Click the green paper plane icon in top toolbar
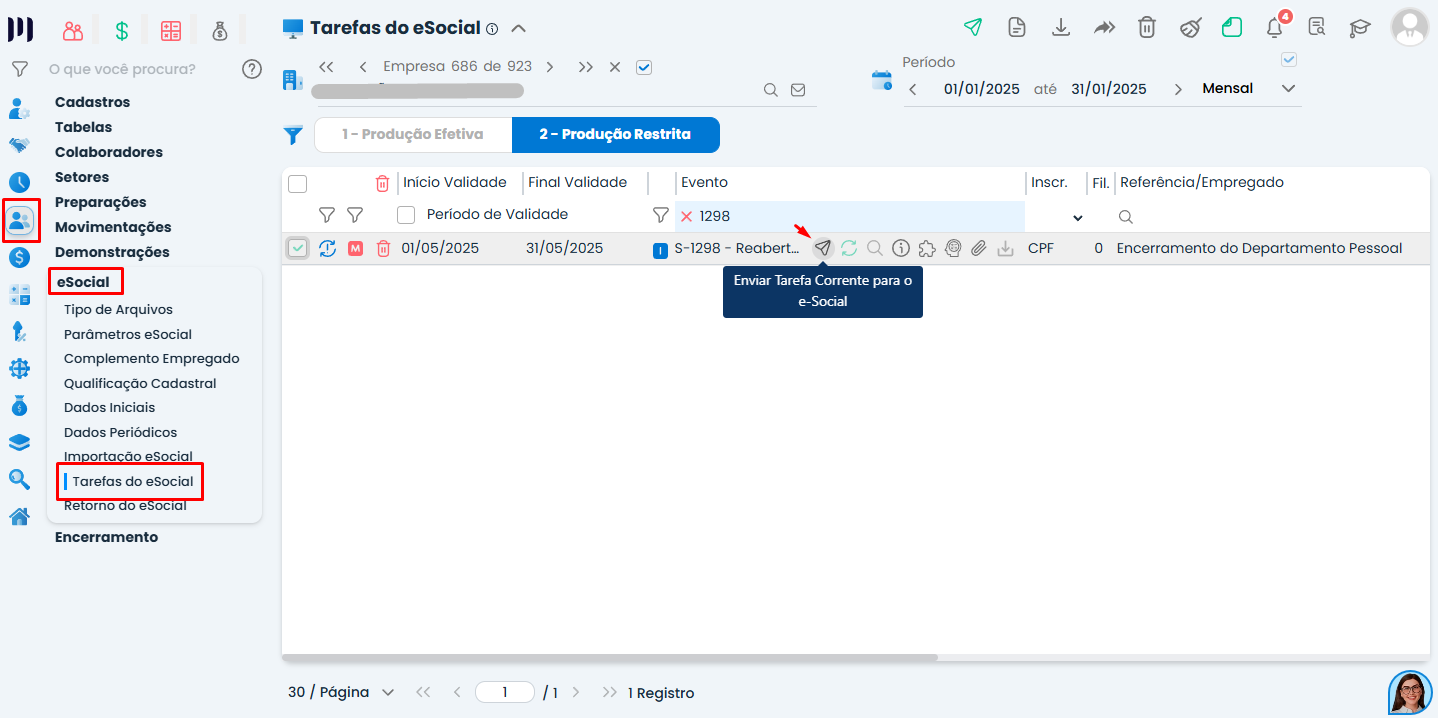 972,28
